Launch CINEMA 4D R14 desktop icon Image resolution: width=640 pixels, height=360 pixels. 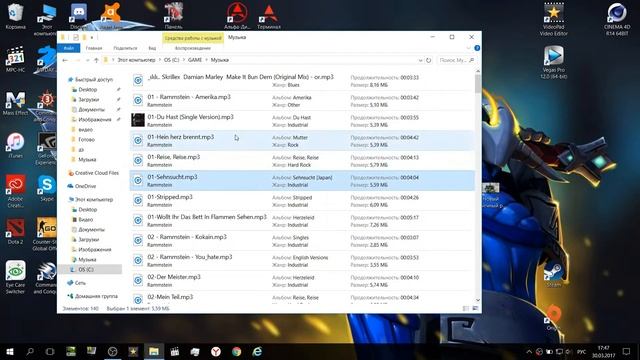(x=617, y=19)
